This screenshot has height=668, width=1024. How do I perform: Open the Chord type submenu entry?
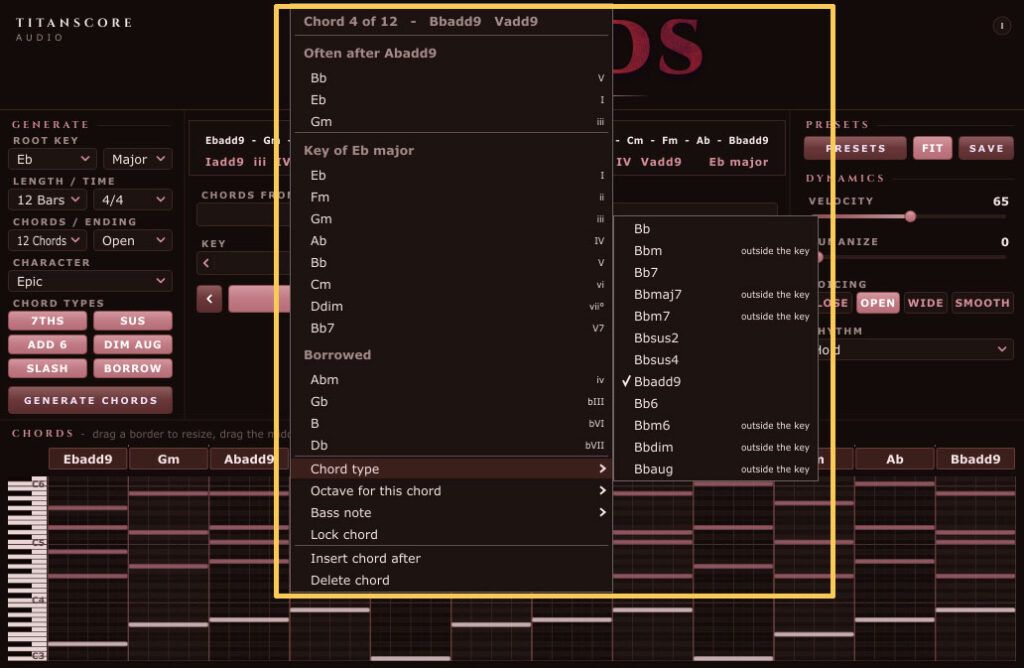pos(451,469)
